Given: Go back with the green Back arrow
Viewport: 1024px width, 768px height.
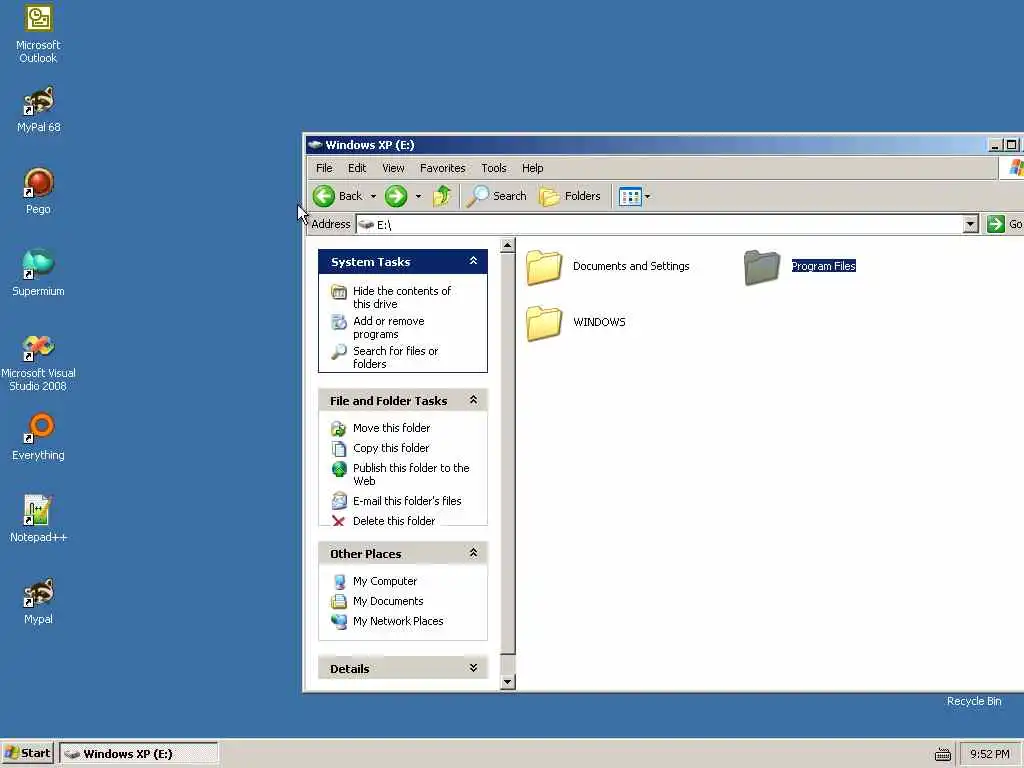Looking at the screenshot, I should coord(324,196).
